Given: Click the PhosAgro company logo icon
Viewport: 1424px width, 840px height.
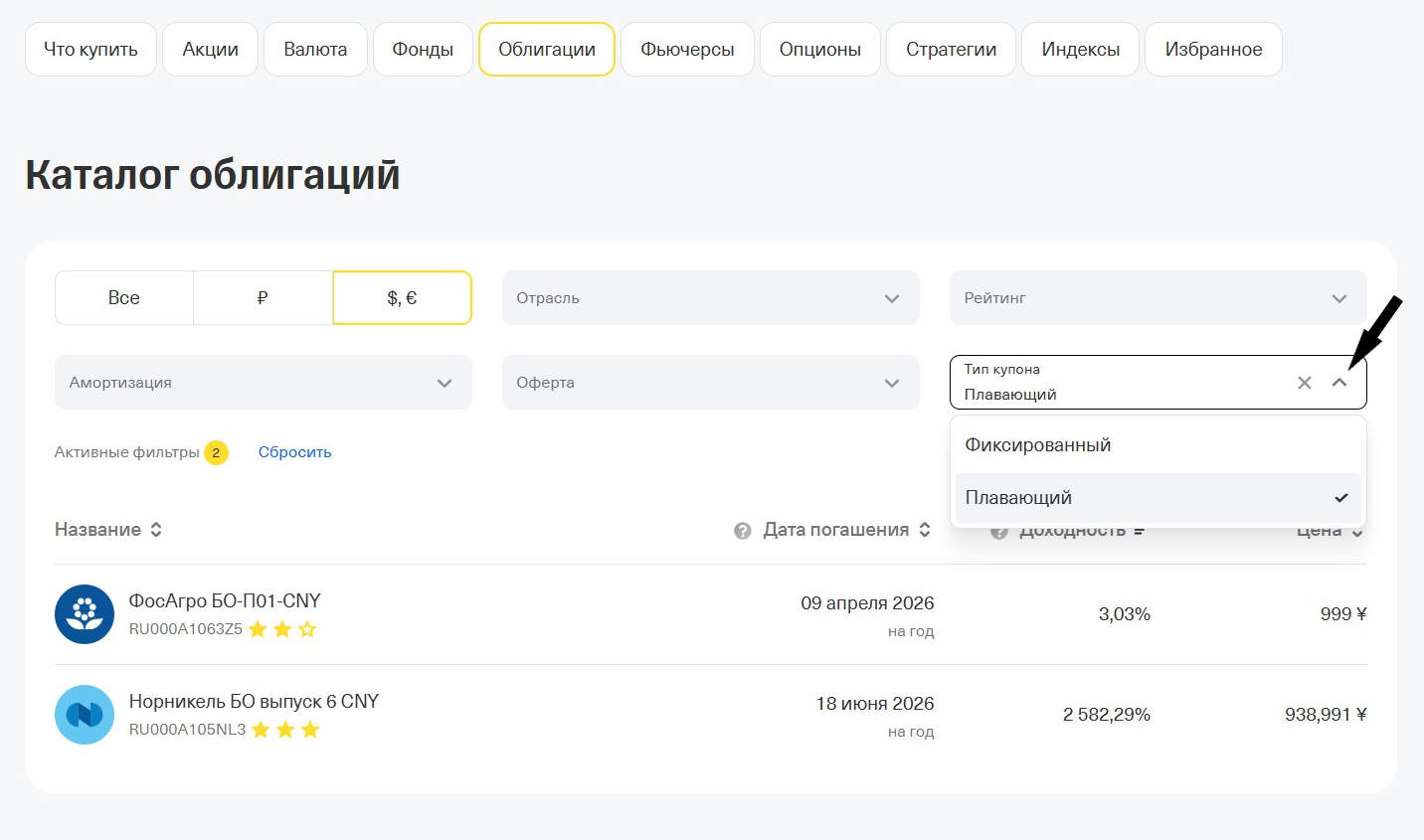Looking at the screenshot, I should point(85,614).
